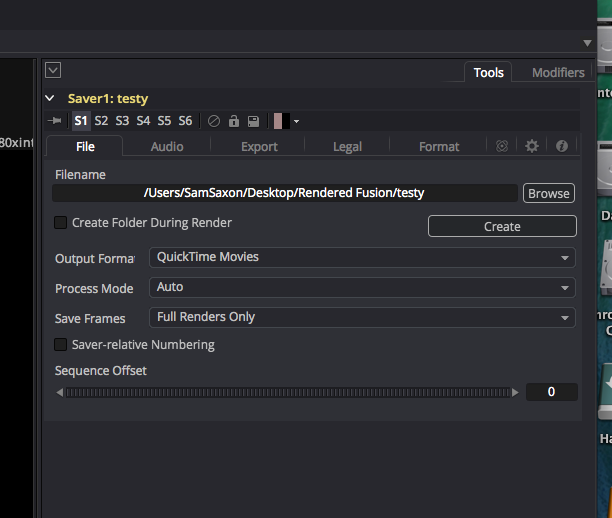Click Sequence Offset left decrement arrow

(60, 392)
